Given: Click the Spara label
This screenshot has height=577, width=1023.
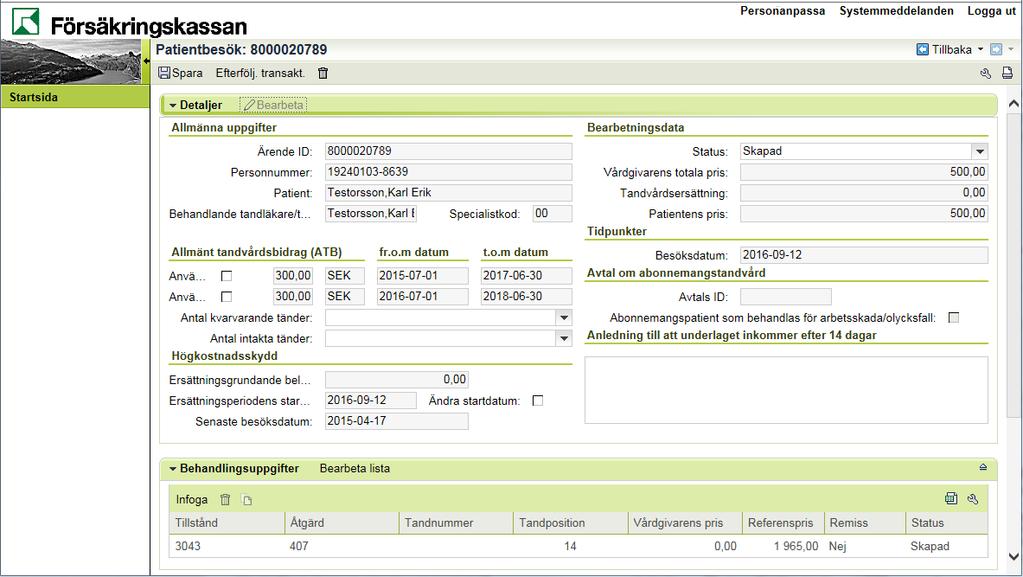Looking at the screenshot, I should [187, 73].
